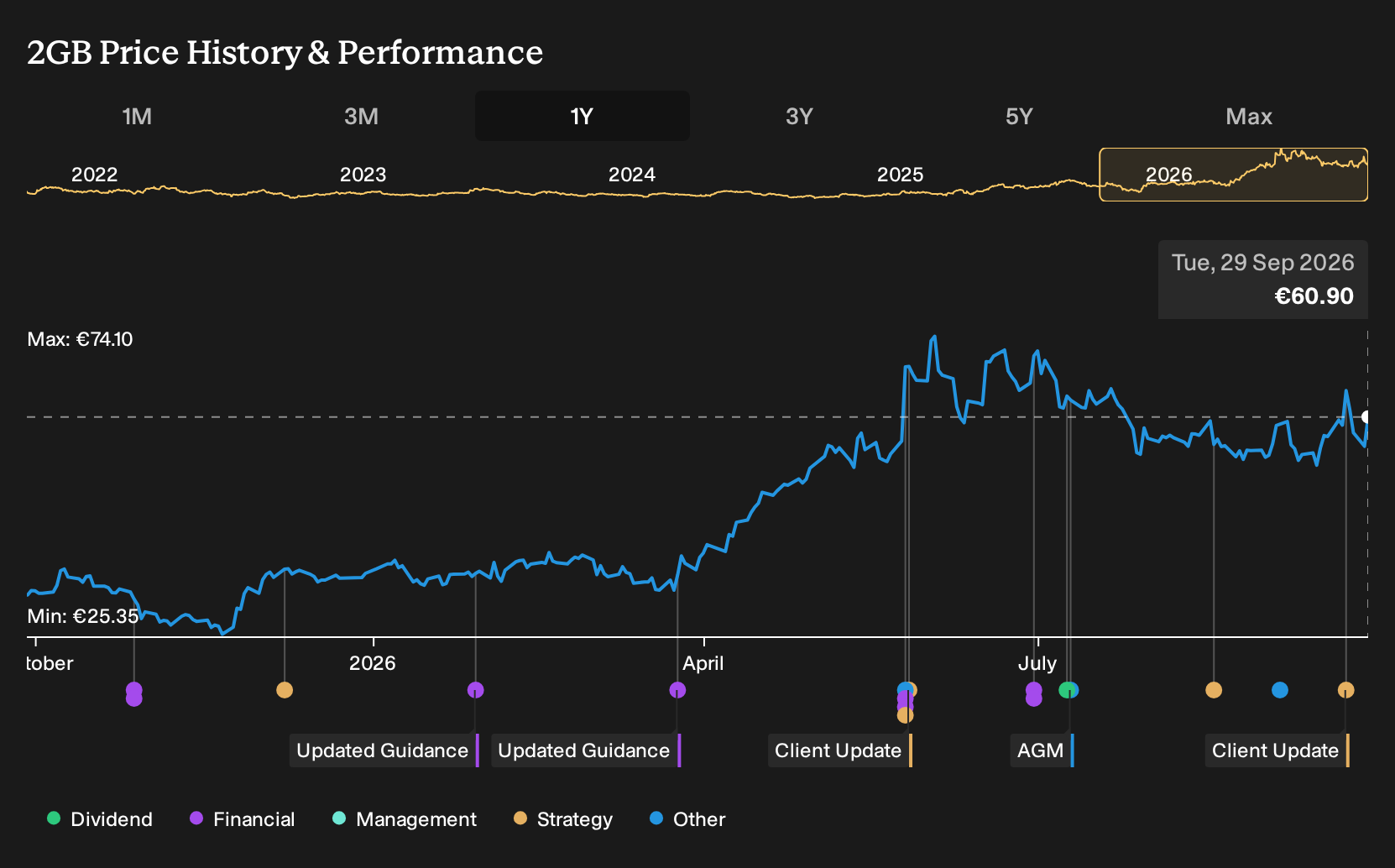
Task: Open the last Client Update label near September
Action: 1277,750
